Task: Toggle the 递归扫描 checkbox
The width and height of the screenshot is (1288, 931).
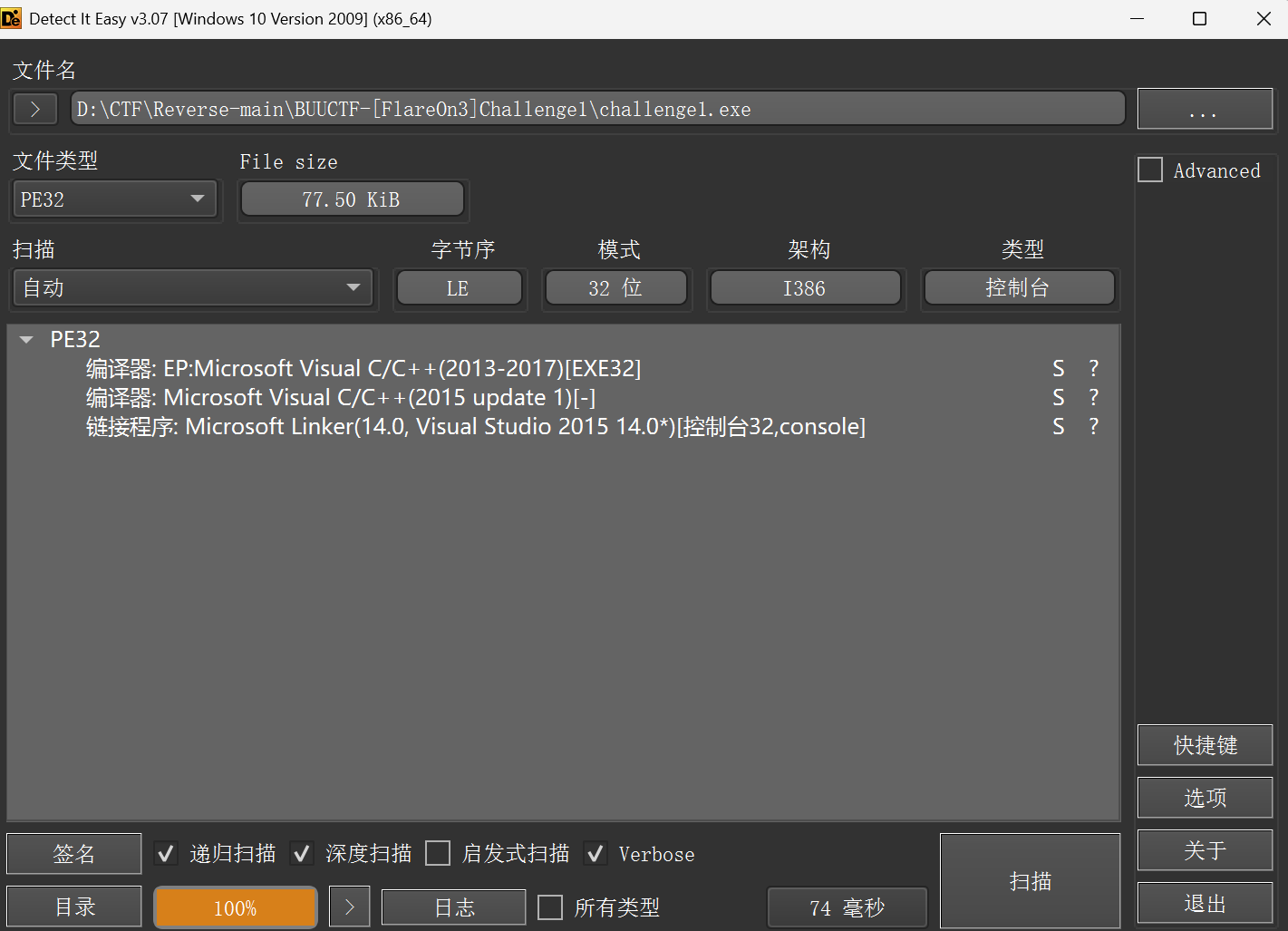Action: point(165,854)
